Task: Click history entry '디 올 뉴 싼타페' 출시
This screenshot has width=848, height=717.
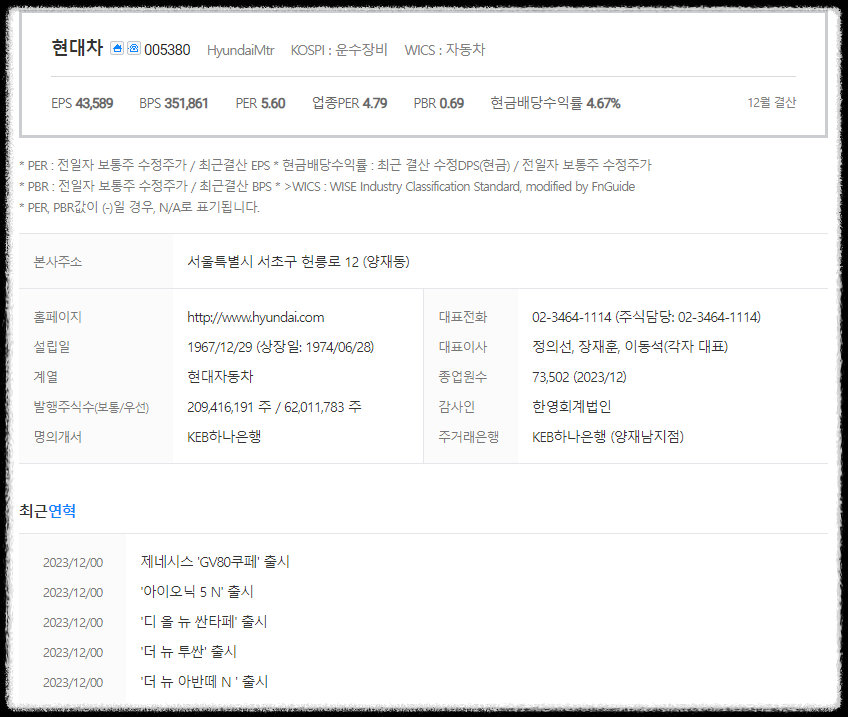Action: click(x=204, y=622)
